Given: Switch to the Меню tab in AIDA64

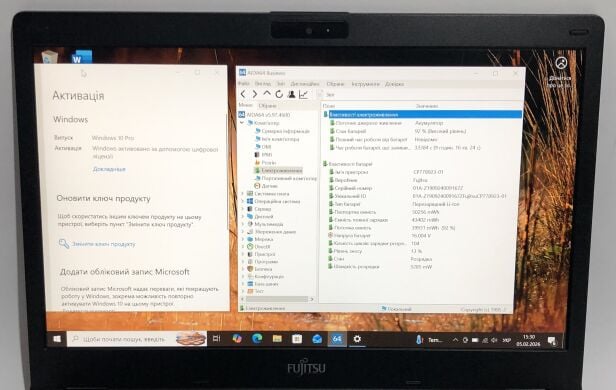Looking at the screenshot, I should [246, 105].
